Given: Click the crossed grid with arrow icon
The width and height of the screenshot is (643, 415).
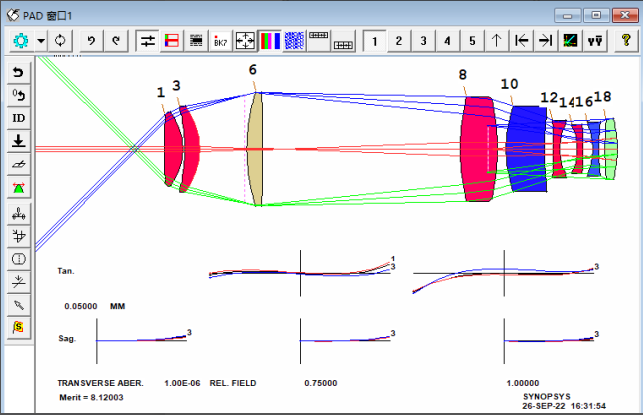Looking at the screenshot, I should coord(18,236).
